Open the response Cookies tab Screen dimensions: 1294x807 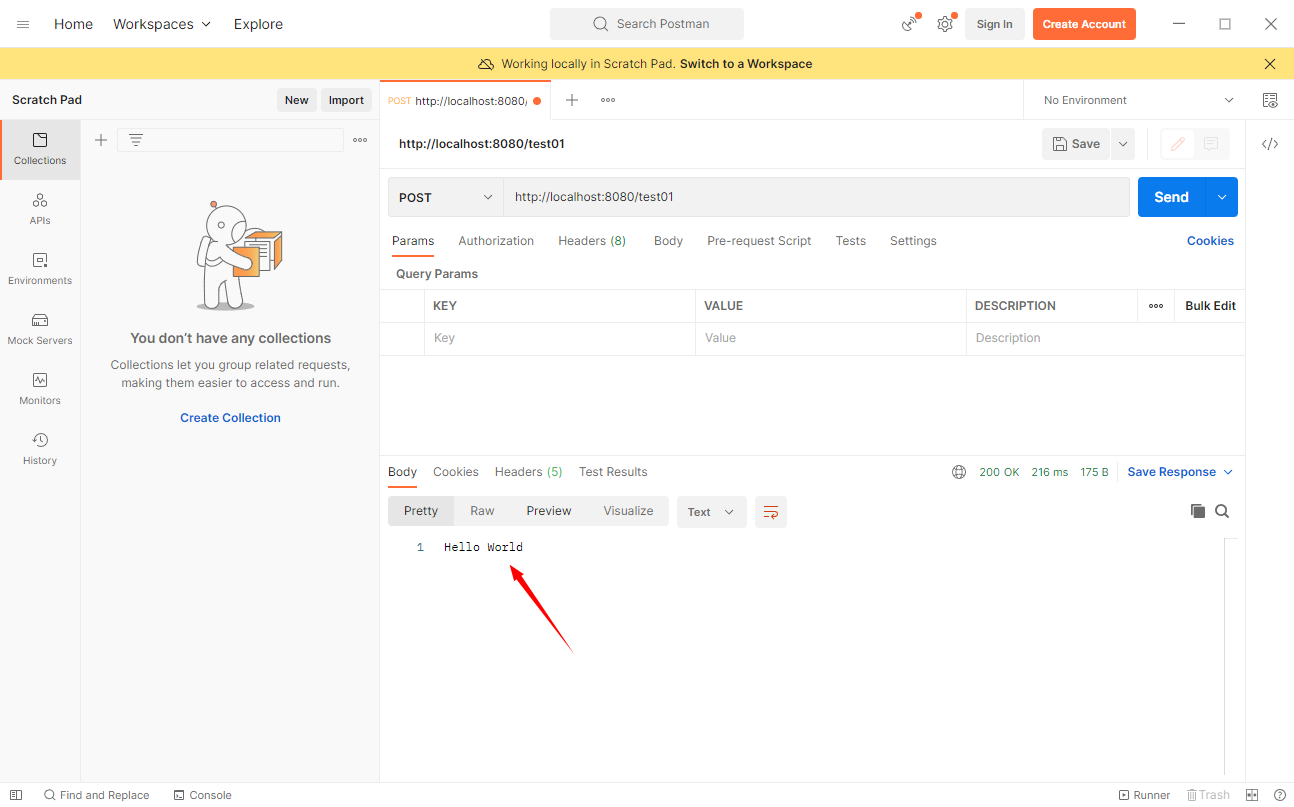456,472
